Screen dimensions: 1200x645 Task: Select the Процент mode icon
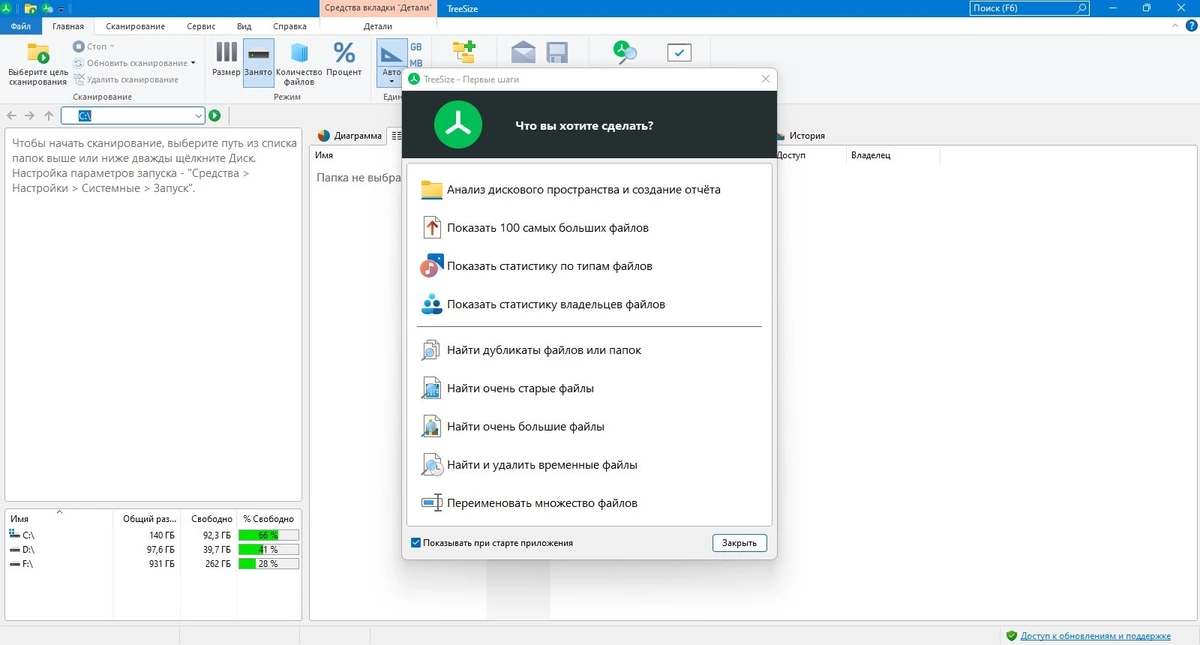tap(344, 52)
